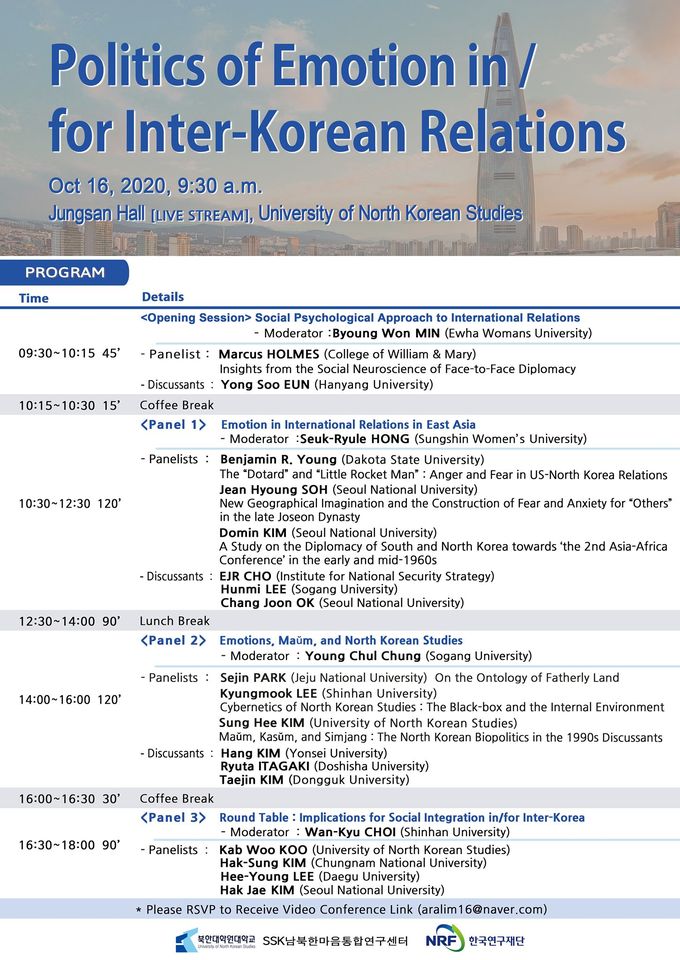Click 'A Study on the Diplomacy' talk title
This screenshot has height=960, width=680.
[444, 553]
